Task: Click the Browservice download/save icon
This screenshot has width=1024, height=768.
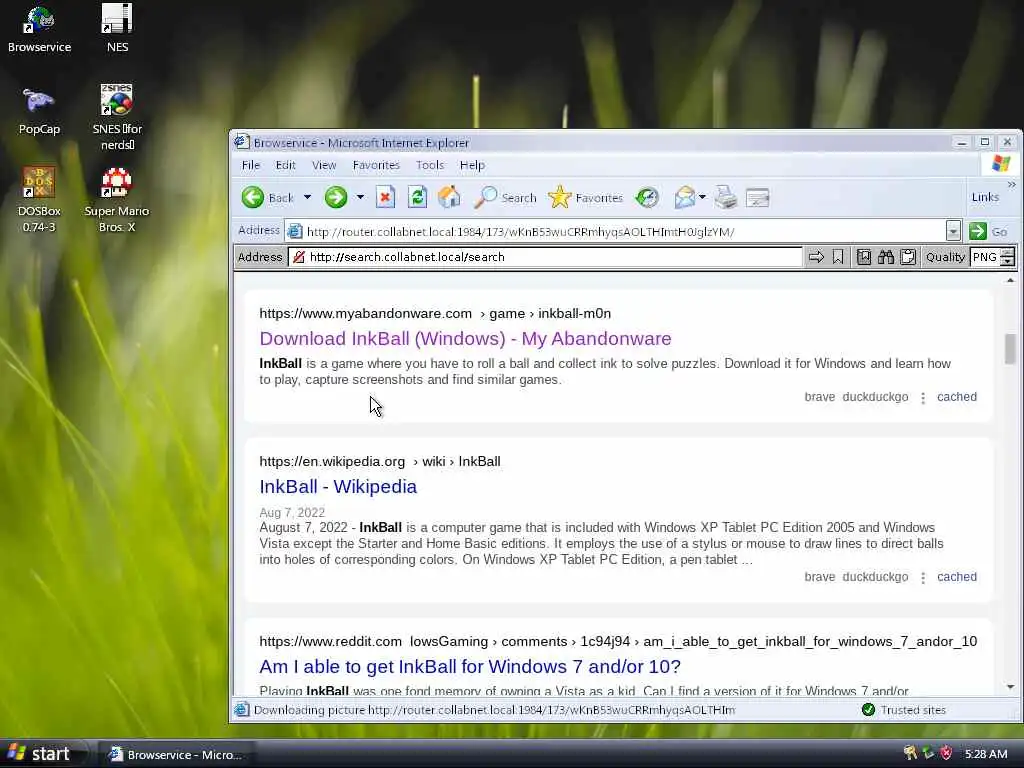Action: tap(864, 257)
